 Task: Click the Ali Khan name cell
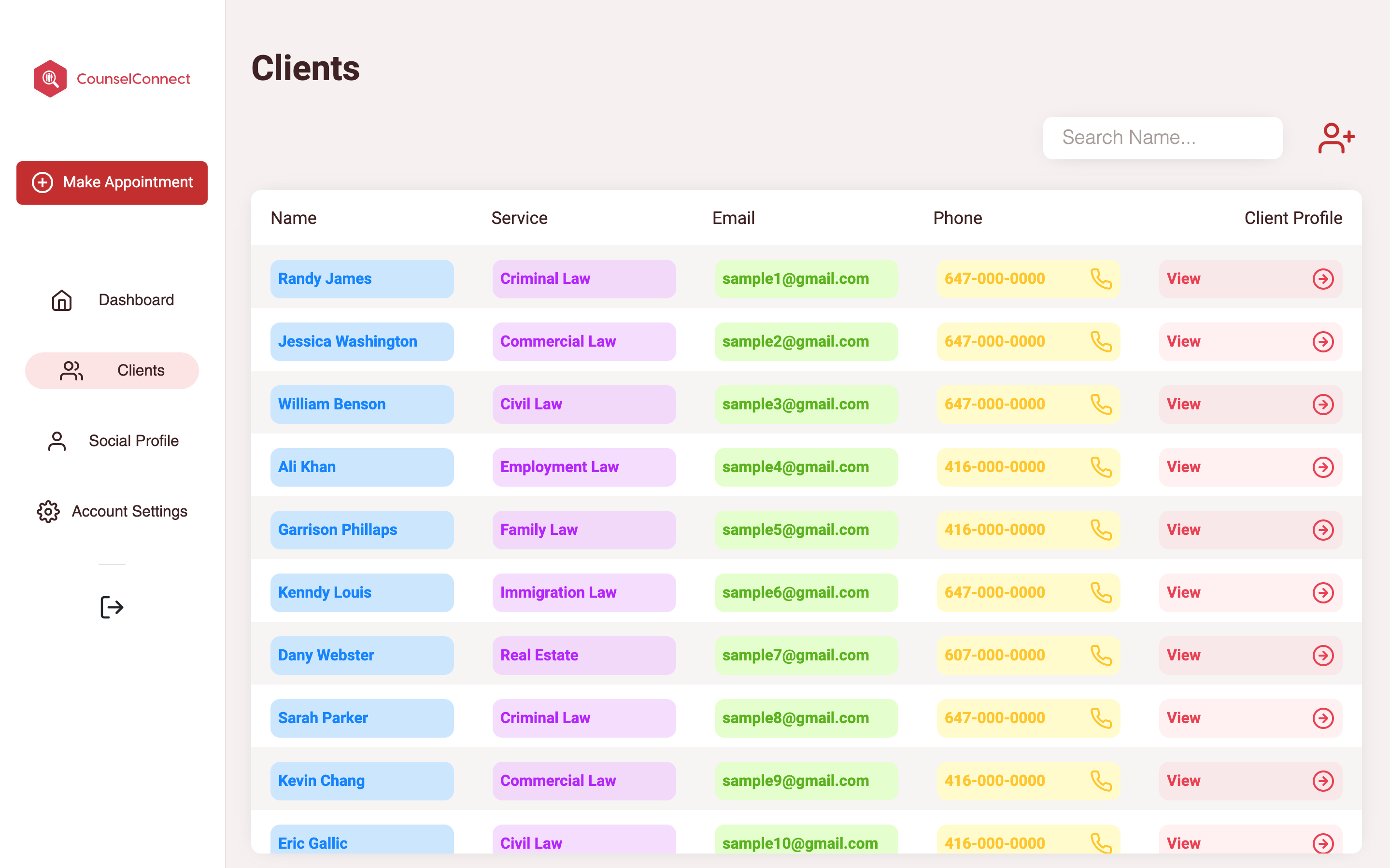coord(362,467)
